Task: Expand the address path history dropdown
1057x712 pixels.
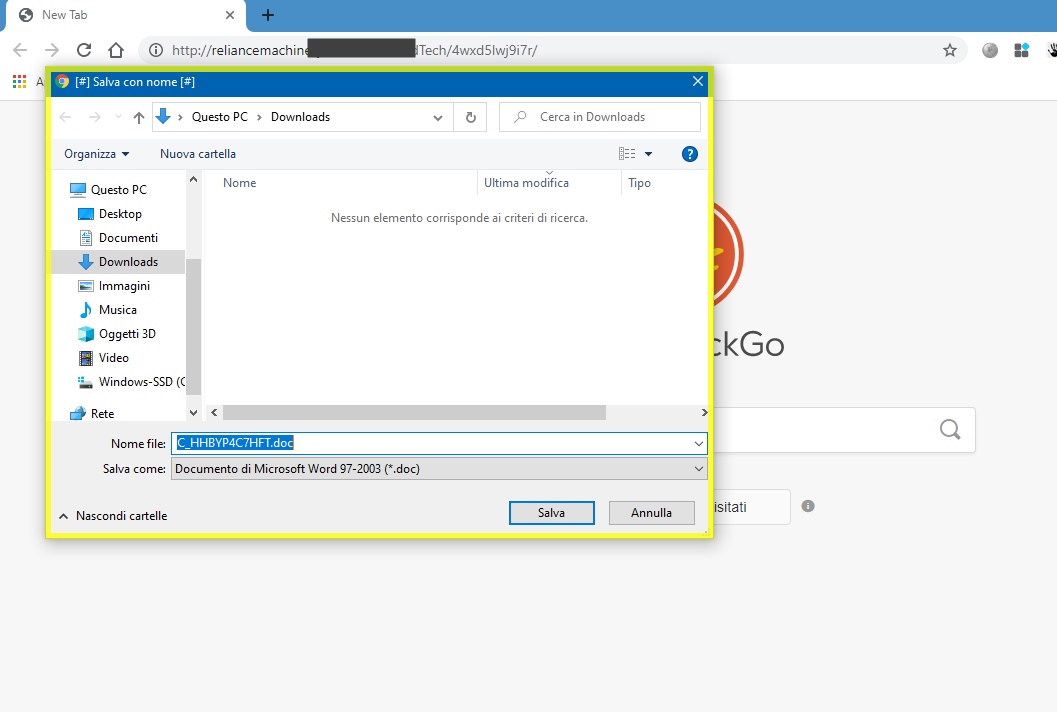Action: pyautogui.click(x=437, y=117)
